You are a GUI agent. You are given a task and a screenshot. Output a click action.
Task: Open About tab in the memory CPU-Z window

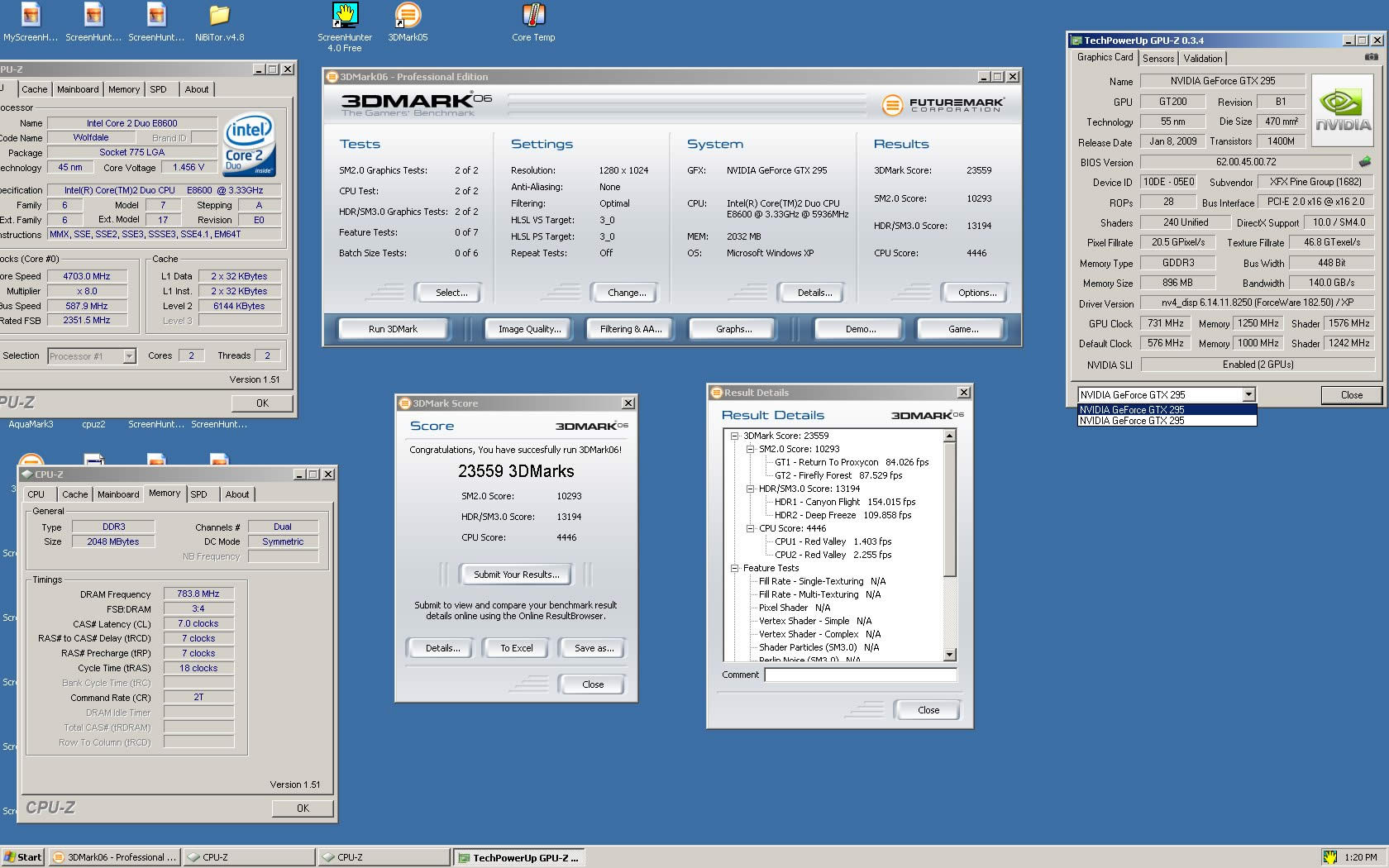tap(237, 494)
